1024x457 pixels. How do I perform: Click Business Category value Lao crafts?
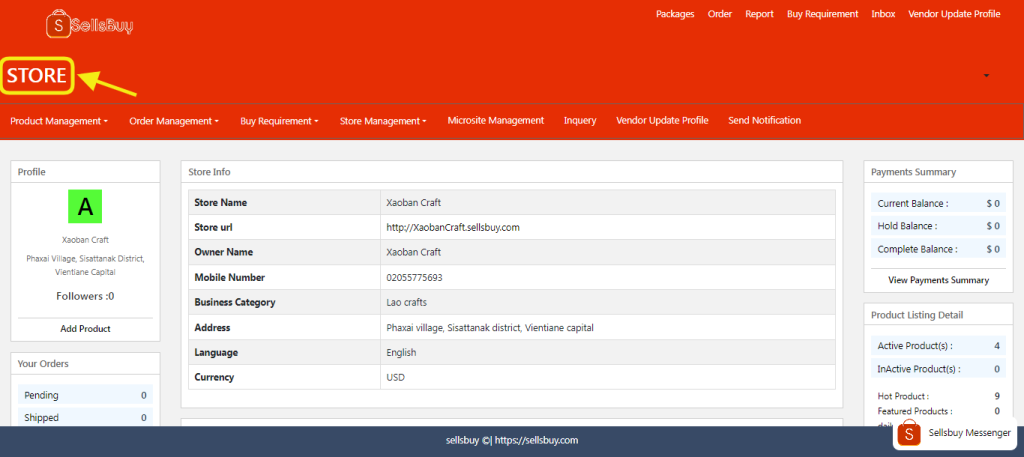click(x=407, y=302)
